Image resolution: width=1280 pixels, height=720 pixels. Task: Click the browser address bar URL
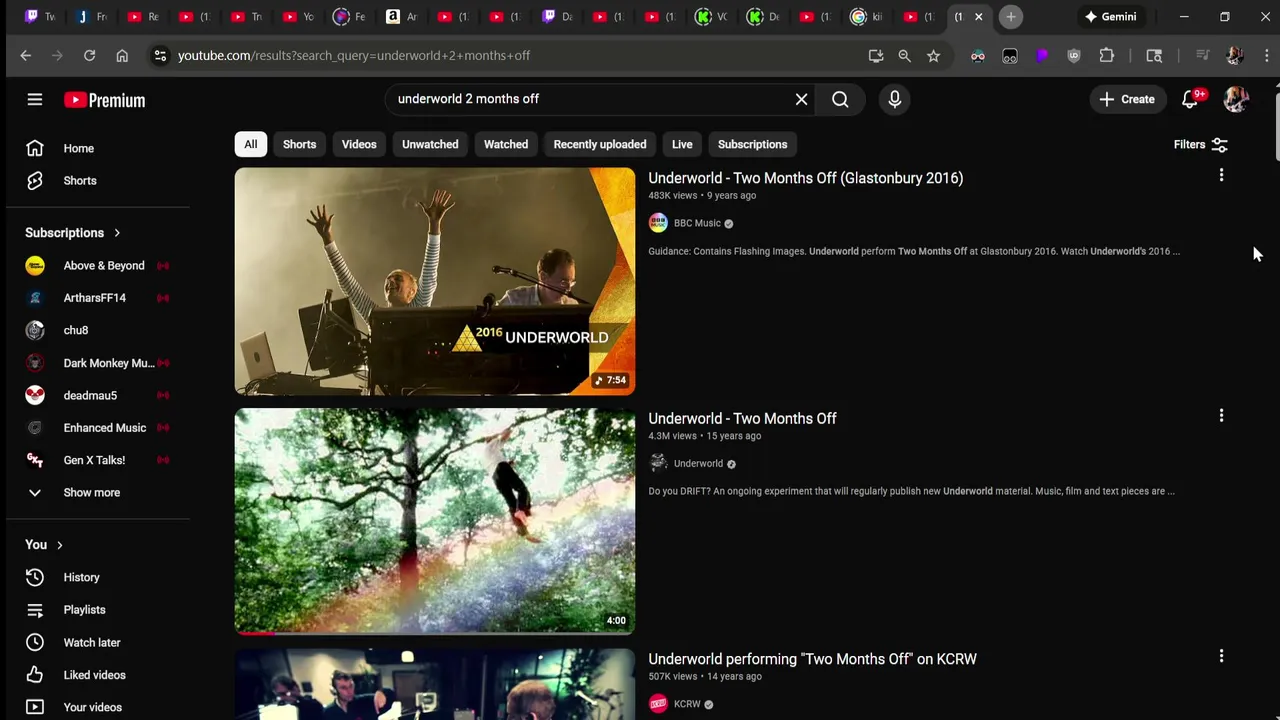[354, 56]
